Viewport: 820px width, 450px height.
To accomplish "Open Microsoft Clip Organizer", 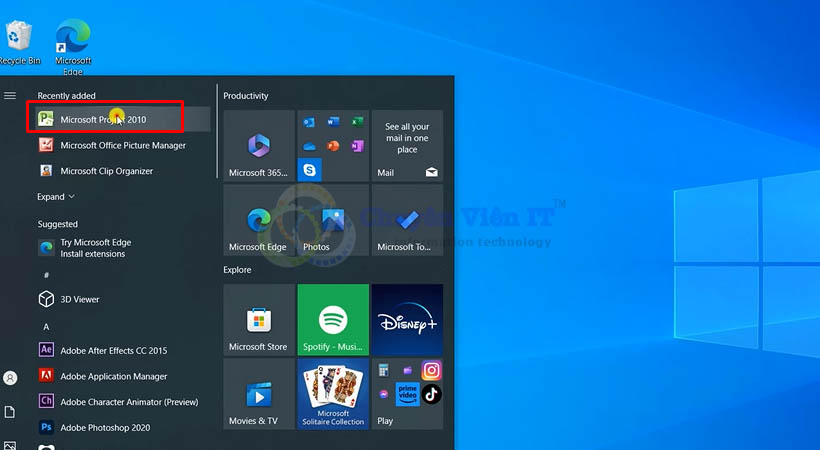I will [x=106, y=171].
